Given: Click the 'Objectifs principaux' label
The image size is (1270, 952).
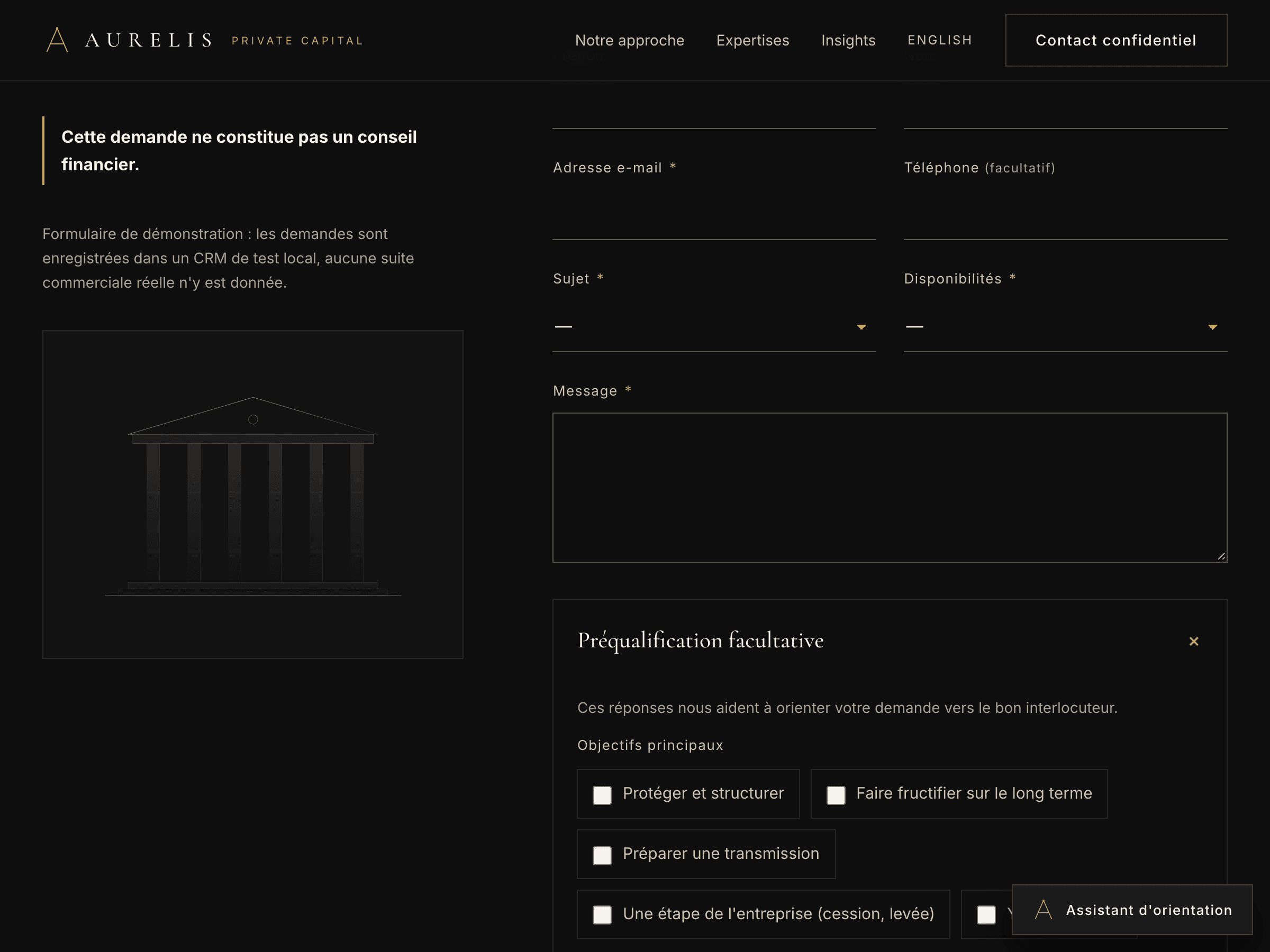Looking at the screenshot, I should tap(650, 745).
